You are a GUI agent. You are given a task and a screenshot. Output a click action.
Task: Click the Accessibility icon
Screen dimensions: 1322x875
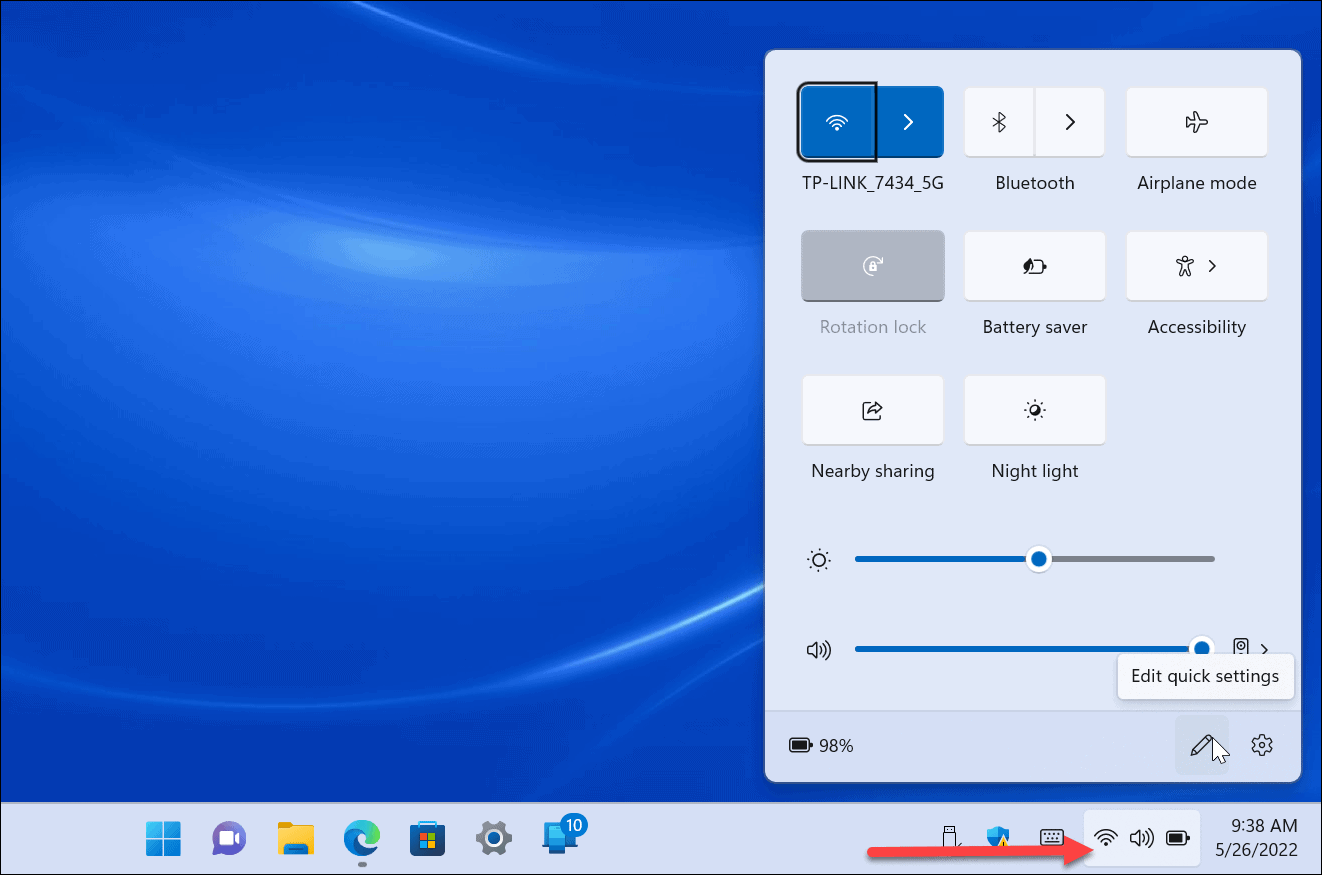pos(1184,266)
